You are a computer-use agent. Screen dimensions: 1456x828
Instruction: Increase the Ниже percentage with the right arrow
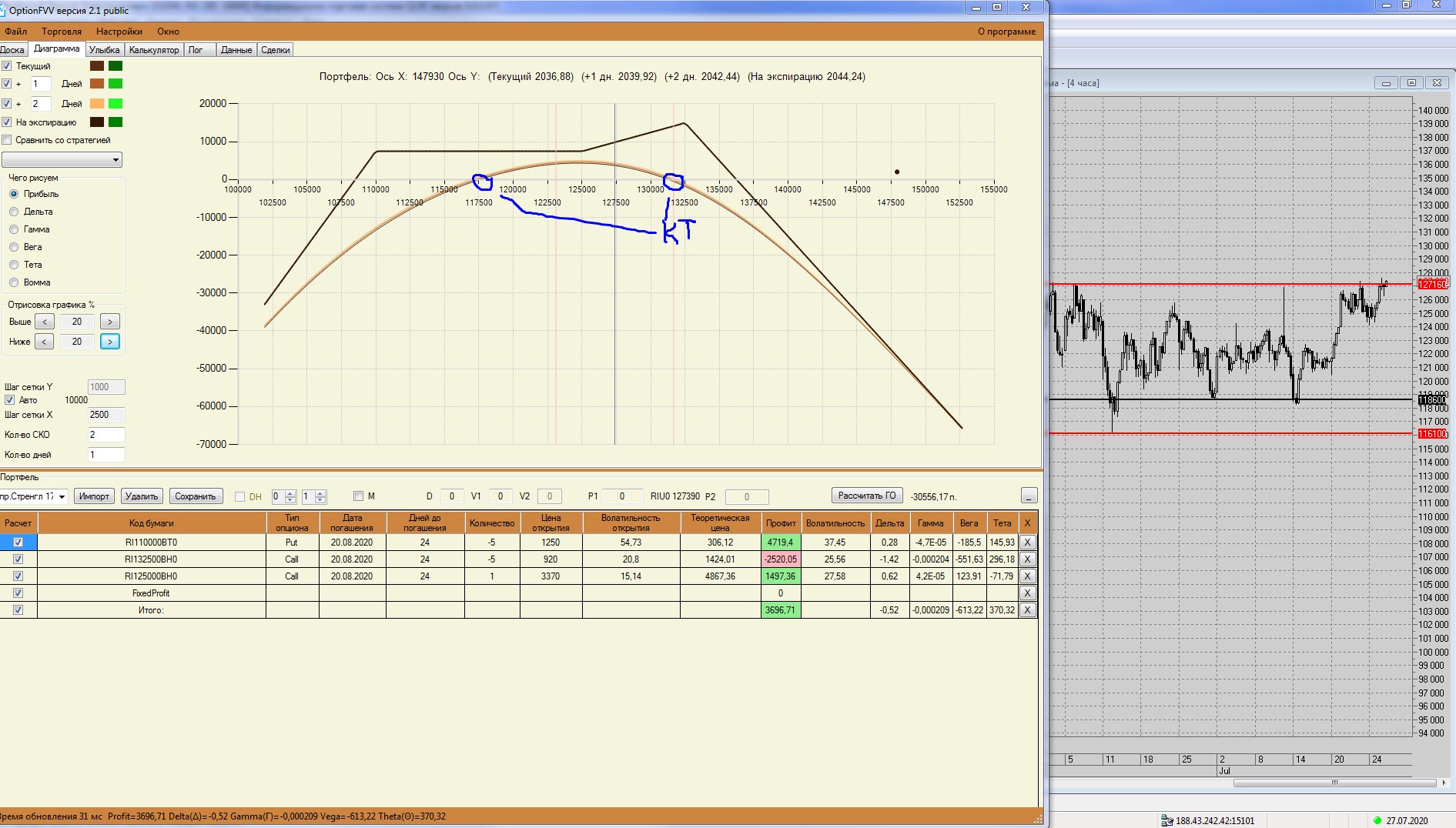[110, 342]
